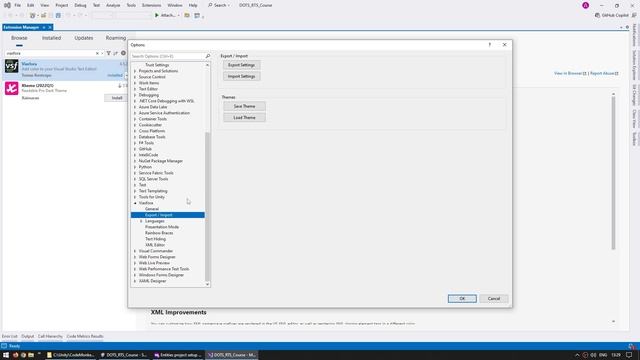Click the open folder icon in toolbar
Image resolution: width=640 pixels, height=360 pixels.
pos(187,15)
